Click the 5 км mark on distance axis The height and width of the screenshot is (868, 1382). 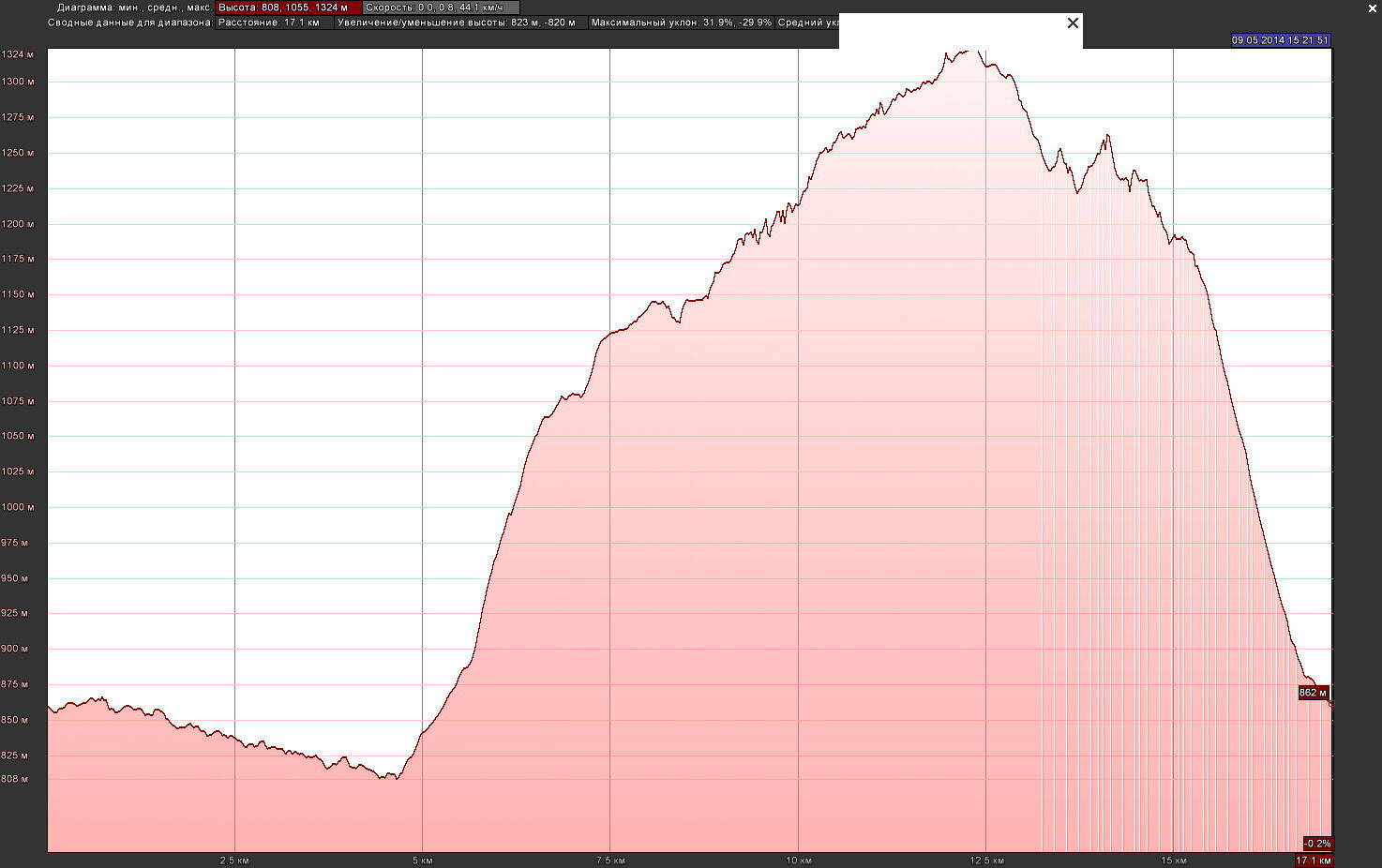[422, 861]
